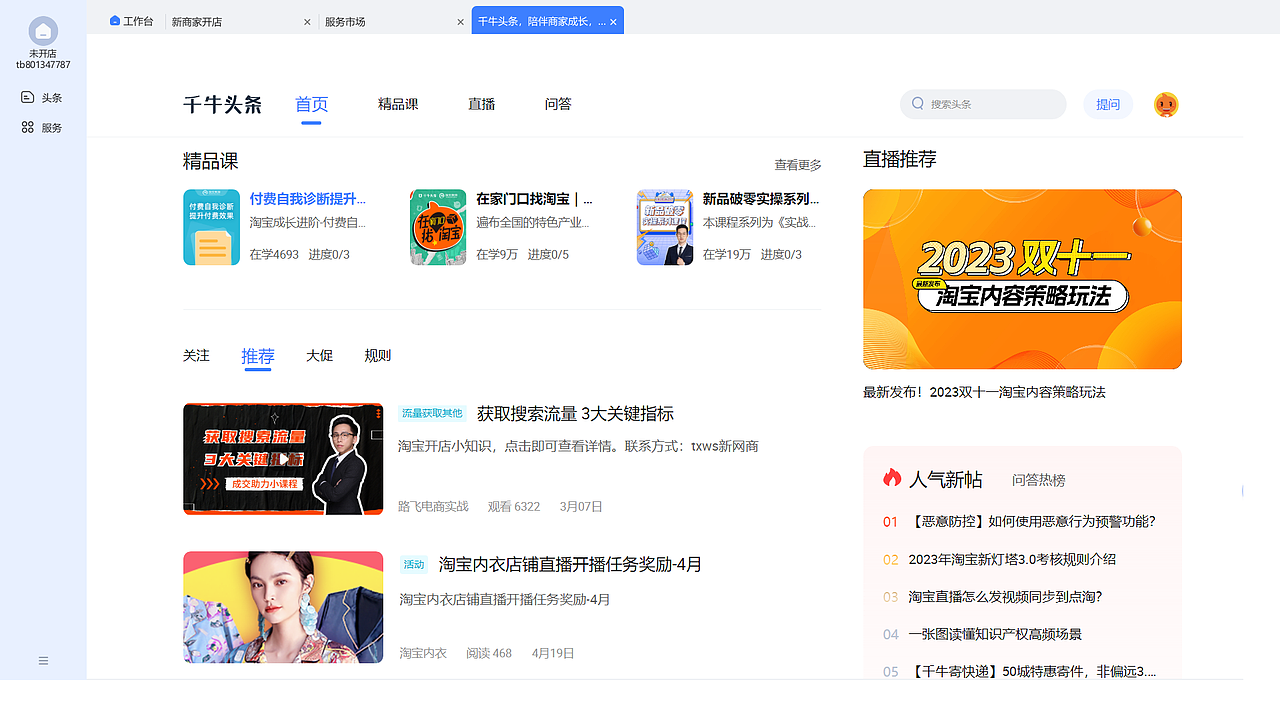
Task: Open the profile avatar next to 提问
Action: [x=1165, y=103]
